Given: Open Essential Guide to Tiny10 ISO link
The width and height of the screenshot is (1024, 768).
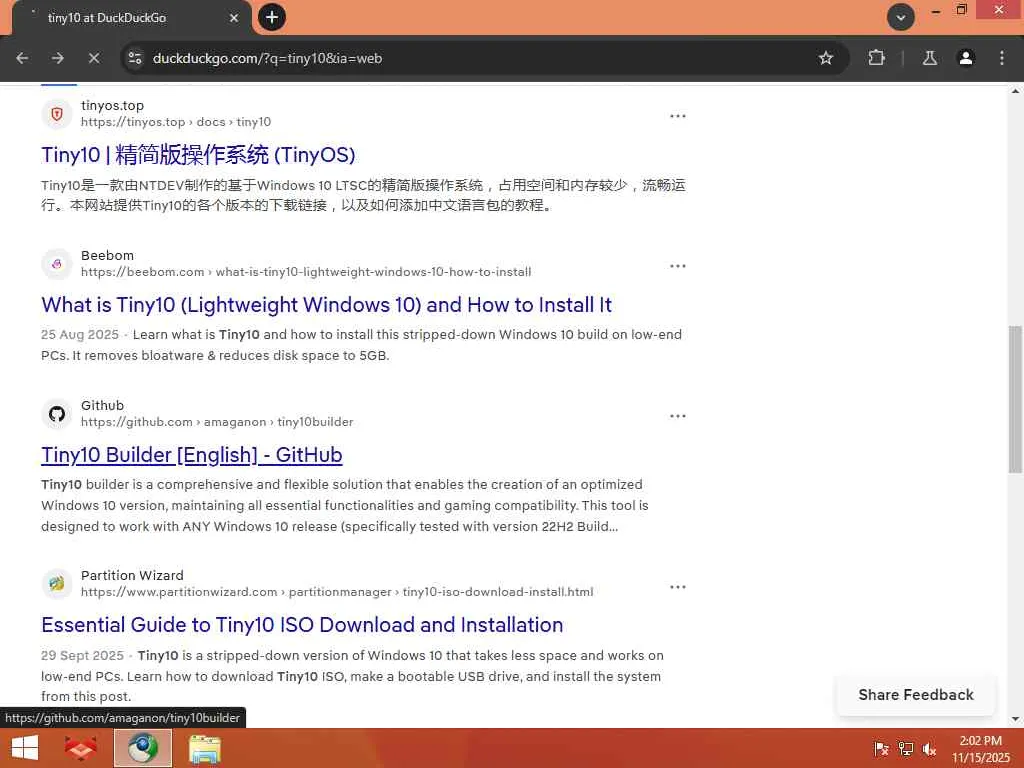Looking at the screenshot, I should coord(302,625).
